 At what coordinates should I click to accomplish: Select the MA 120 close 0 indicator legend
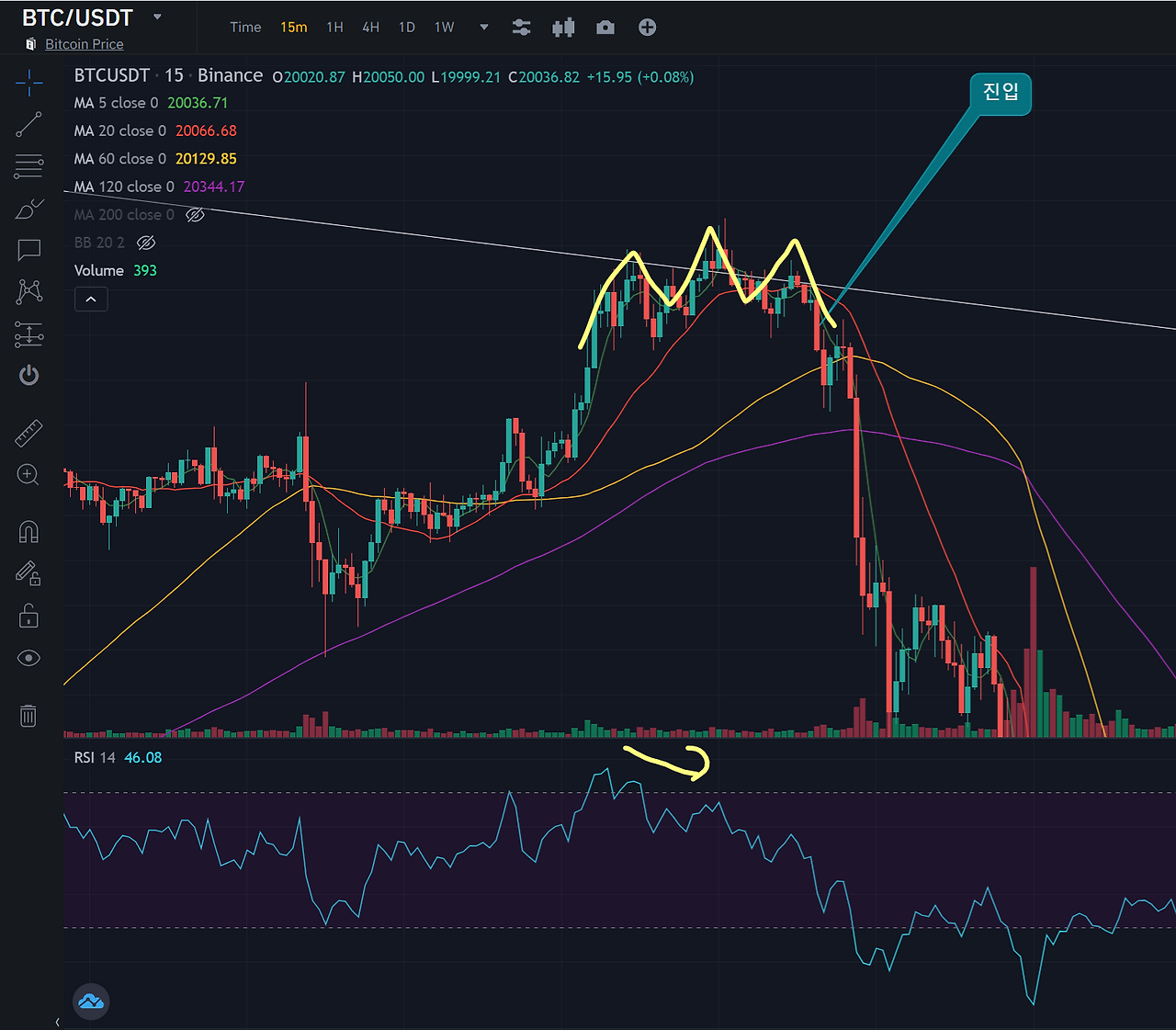coord(124,187)
